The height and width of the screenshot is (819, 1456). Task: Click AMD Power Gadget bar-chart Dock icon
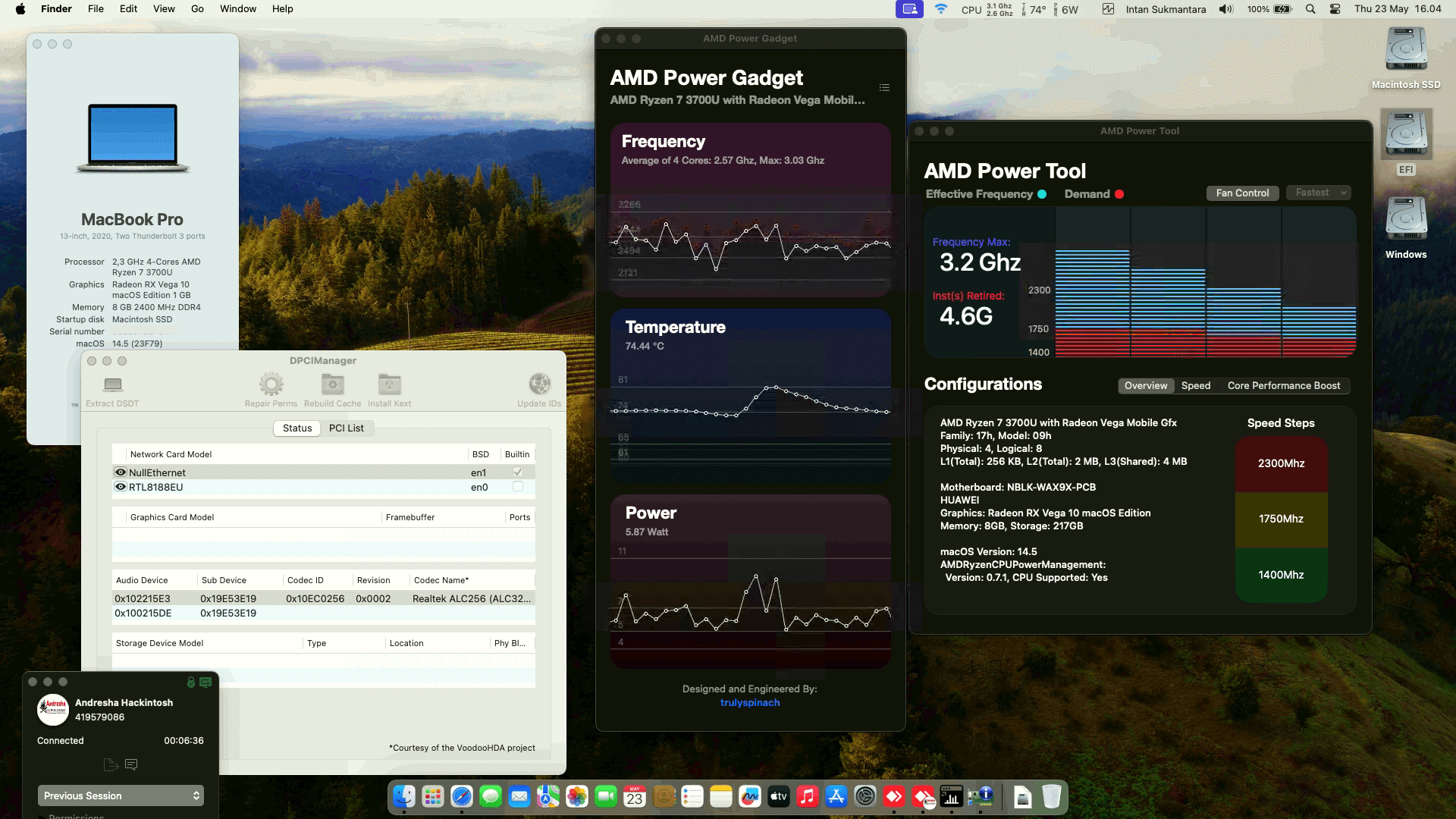pos(952,797)
